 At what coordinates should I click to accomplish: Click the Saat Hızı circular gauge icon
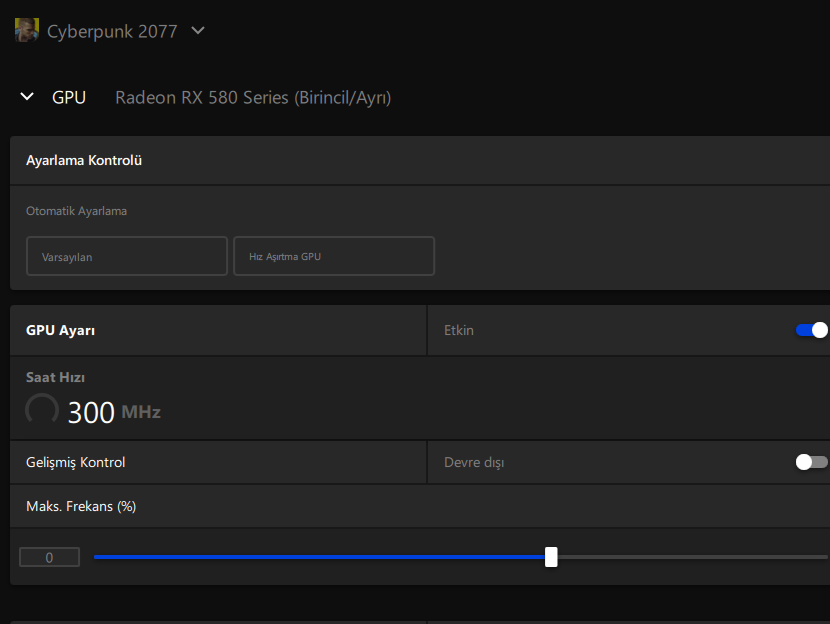(42, 410)
